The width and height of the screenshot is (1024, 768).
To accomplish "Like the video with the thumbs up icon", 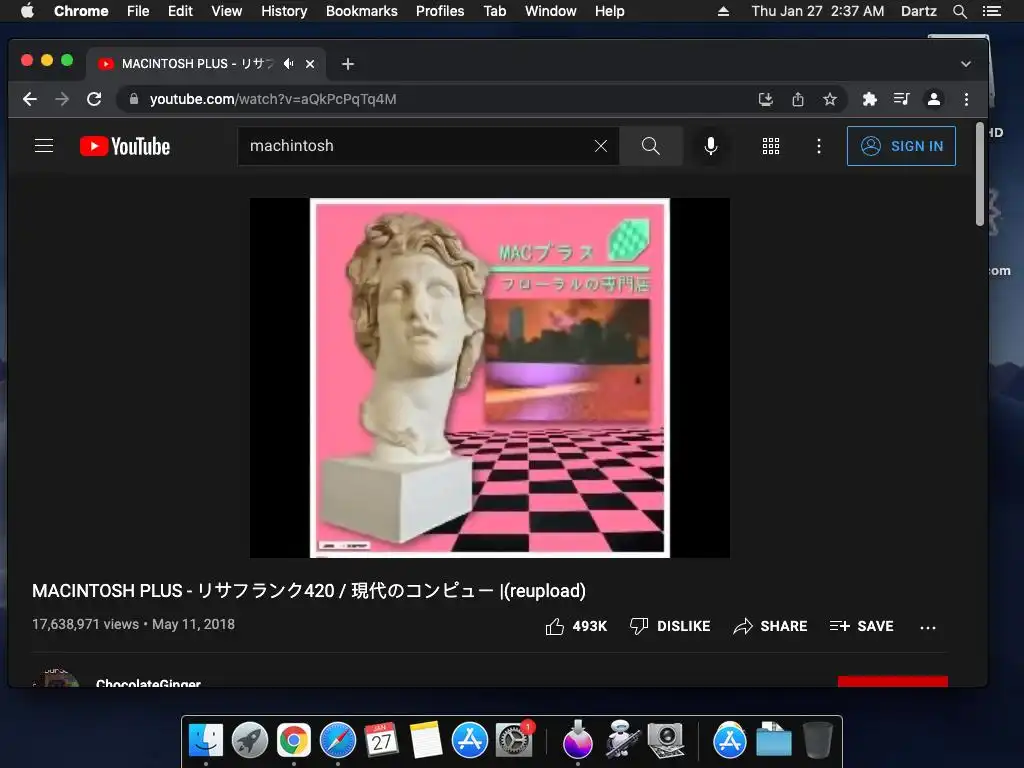I will click(x=554, y=626).
